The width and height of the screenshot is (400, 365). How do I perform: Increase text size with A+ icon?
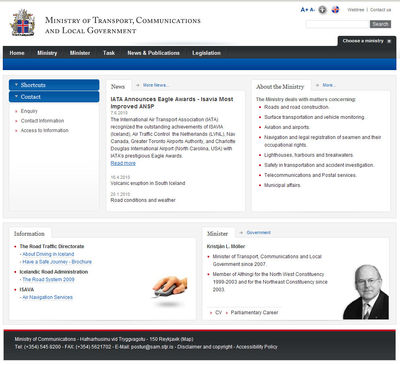[304, 10]
